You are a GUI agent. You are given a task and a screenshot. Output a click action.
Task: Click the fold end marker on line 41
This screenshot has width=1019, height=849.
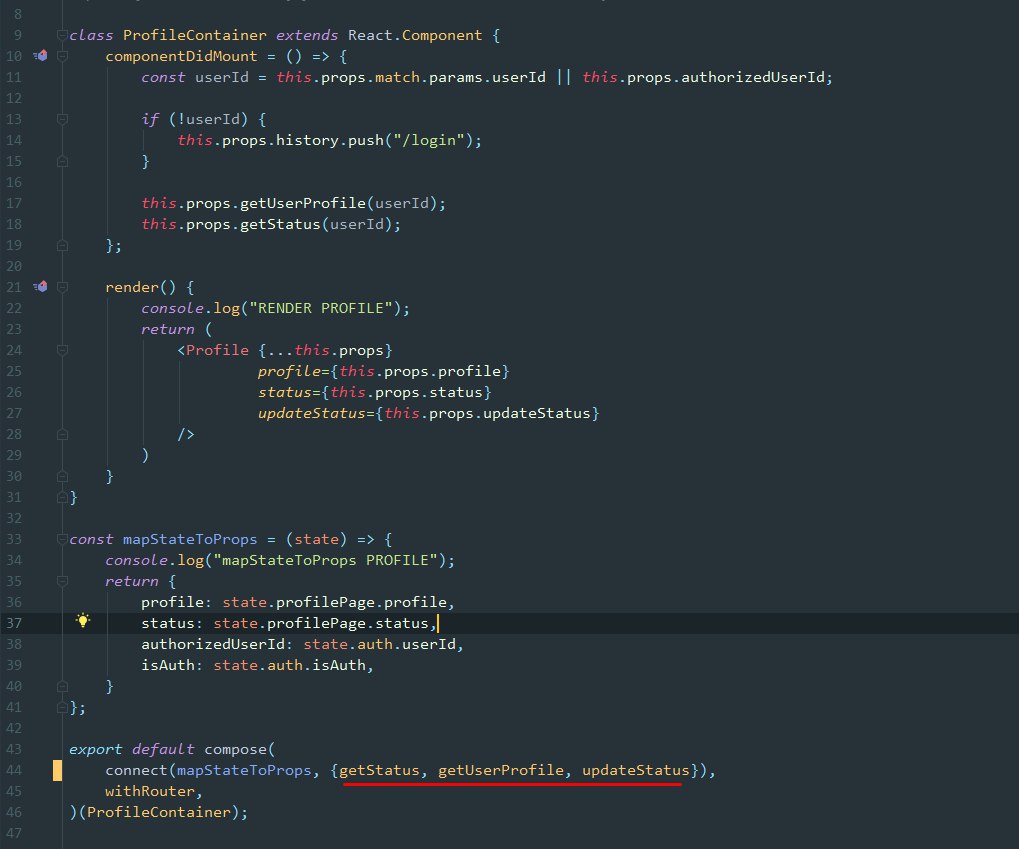[x=62, y=707]
